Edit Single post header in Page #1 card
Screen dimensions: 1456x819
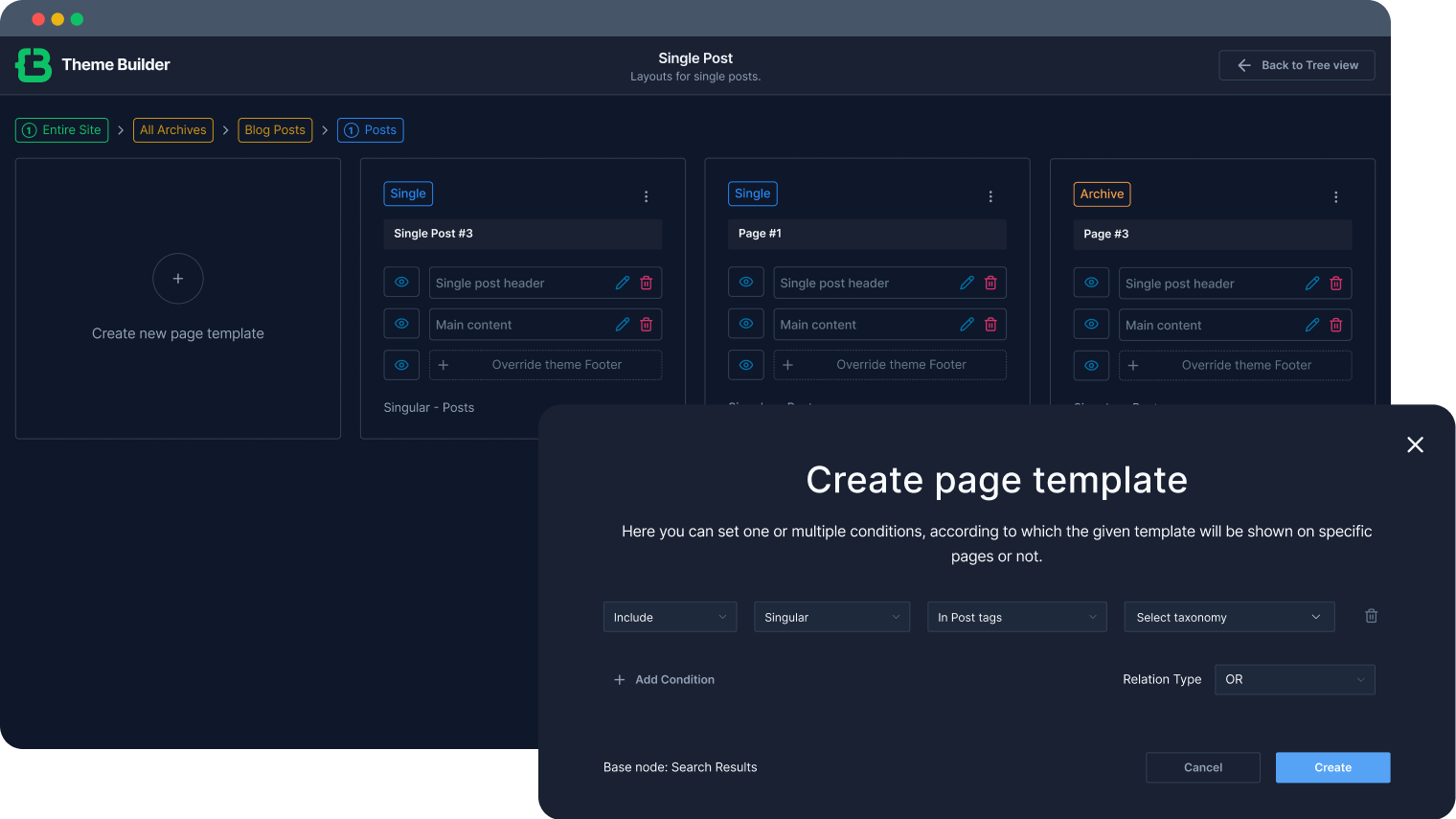pos(967,283)
